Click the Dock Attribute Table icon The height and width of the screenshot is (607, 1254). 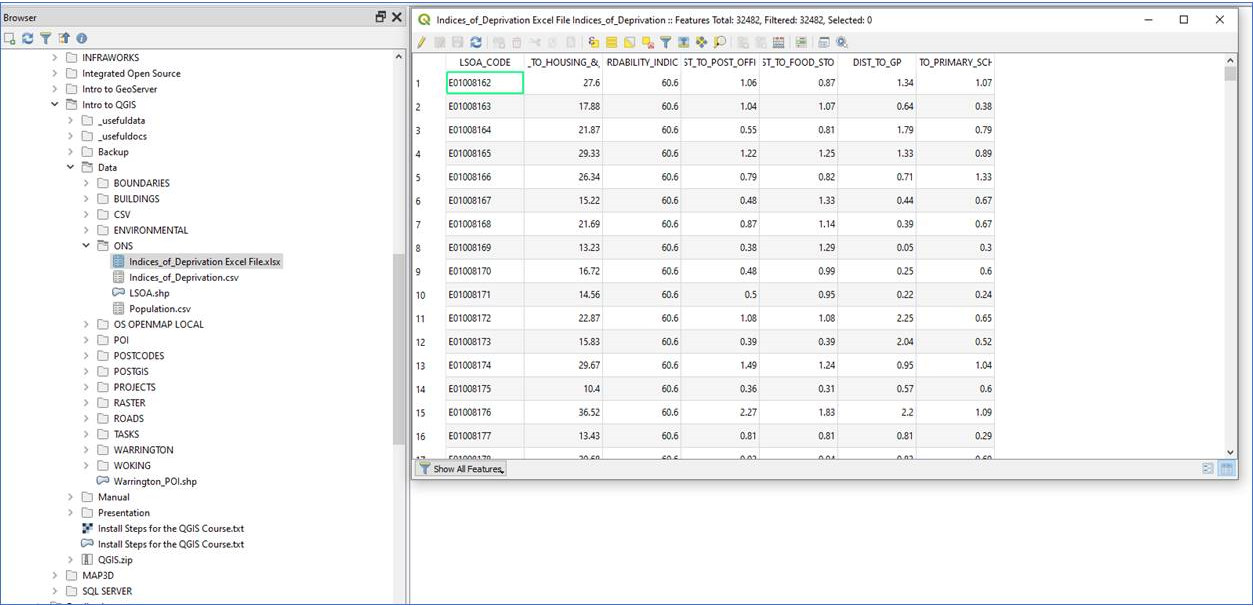824,42
